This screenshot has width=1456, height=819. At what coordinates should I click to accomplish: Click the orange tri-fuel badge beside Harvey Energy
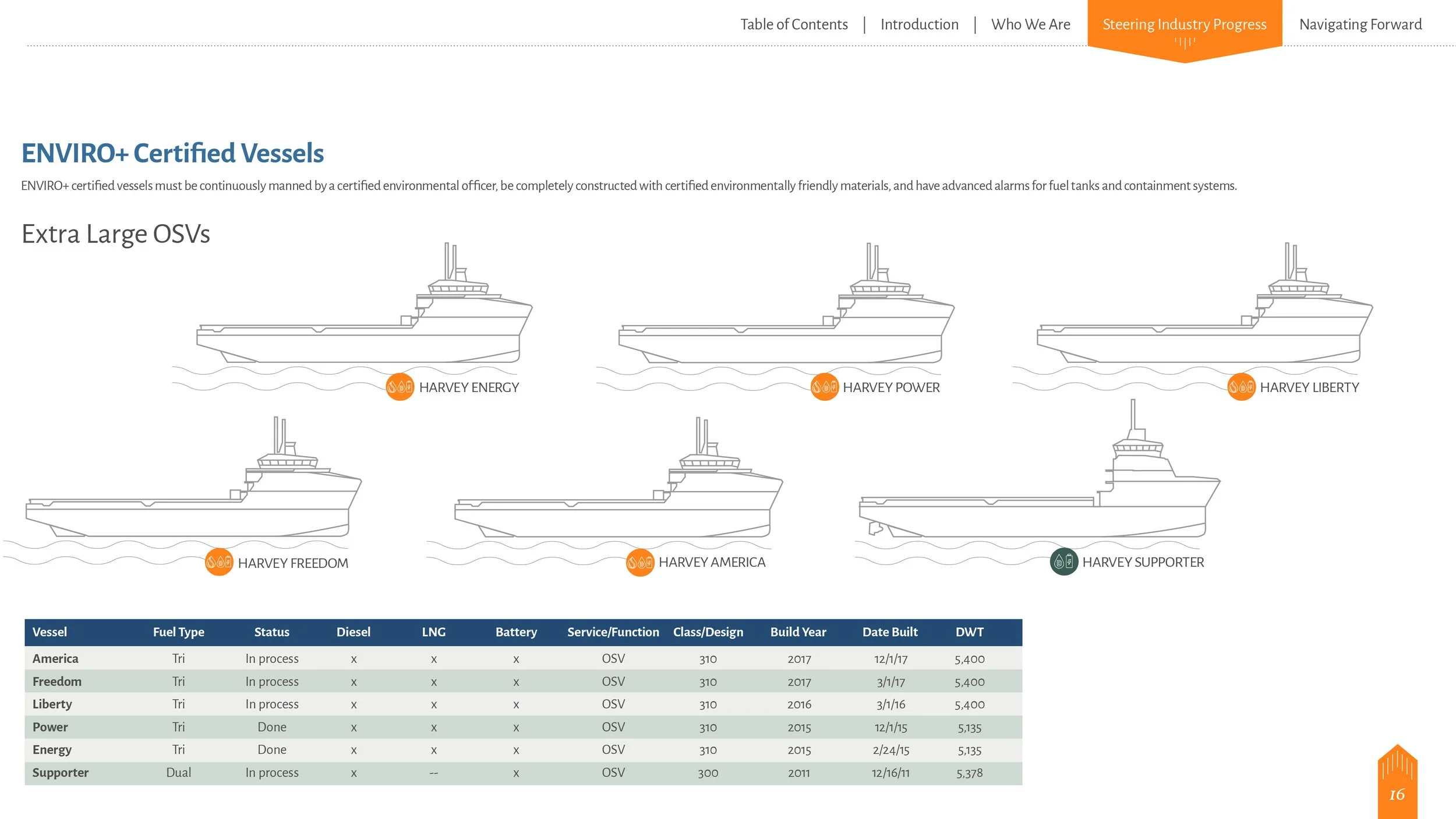tap(400, 387)
